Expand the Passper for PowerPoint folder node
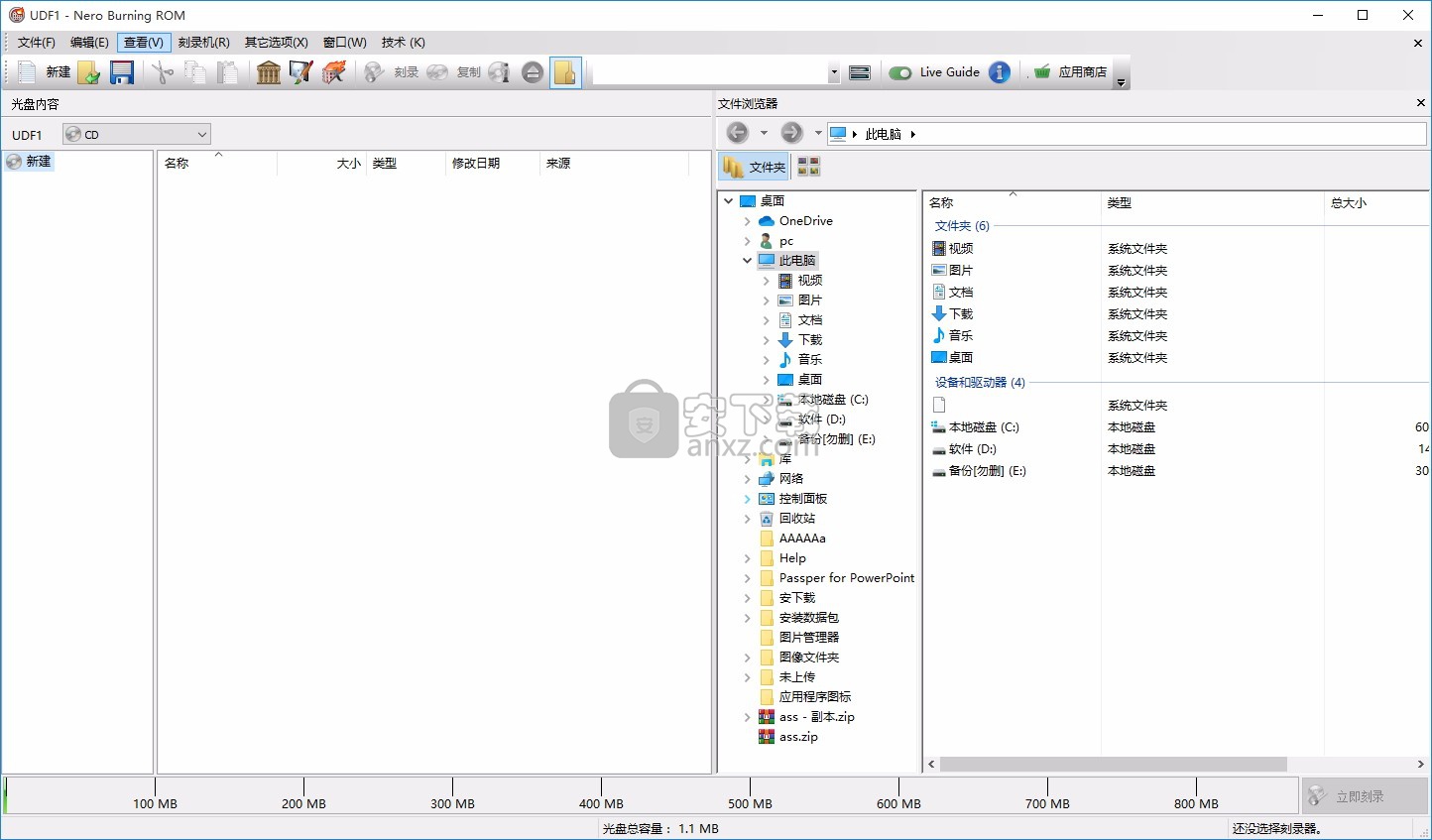The width and height of the screenshot is (1432, 840). pos(748,578)
